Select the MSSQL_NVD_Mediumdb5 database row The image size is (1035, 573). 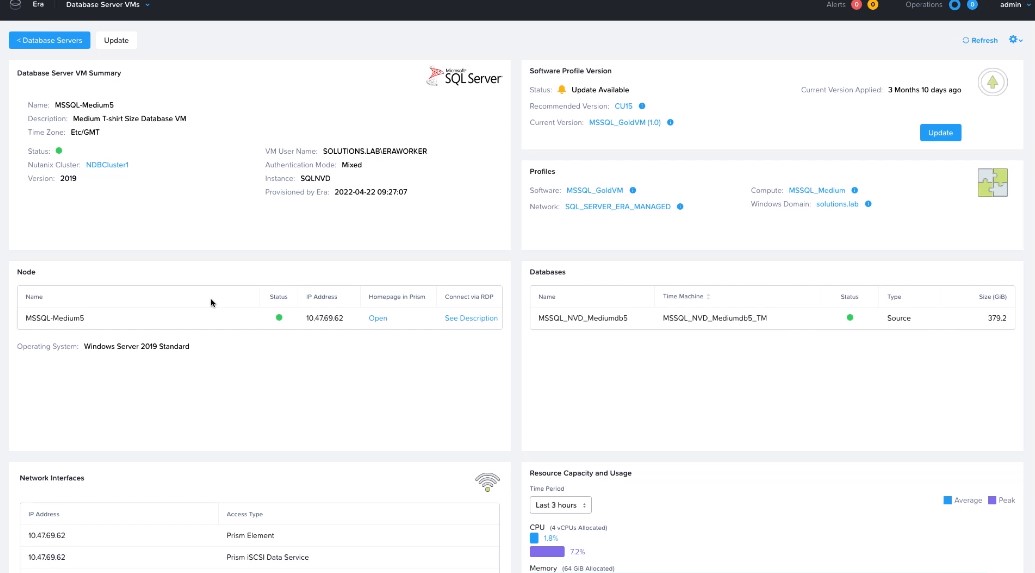tap(772, 318)
